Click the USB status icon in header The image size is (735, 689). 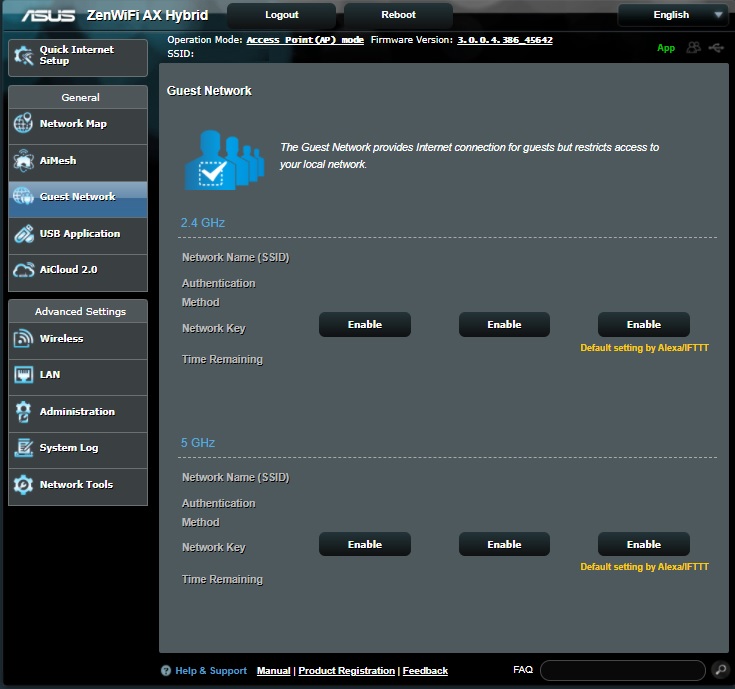716,47
